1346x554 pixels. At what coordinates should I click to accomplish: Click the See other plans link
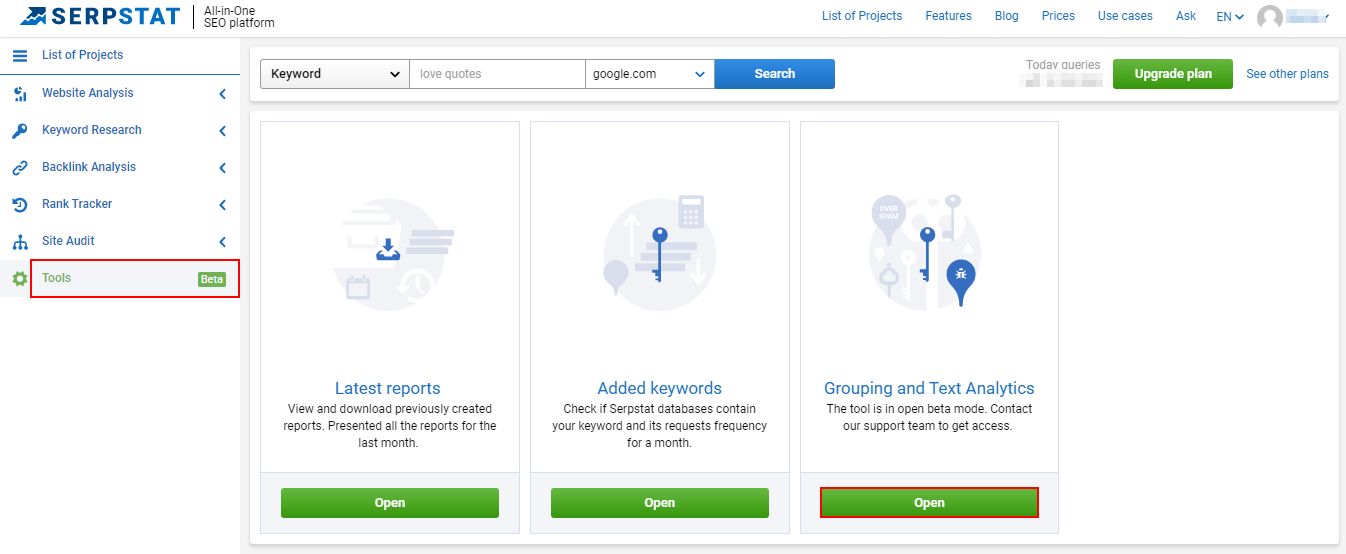1287,74
